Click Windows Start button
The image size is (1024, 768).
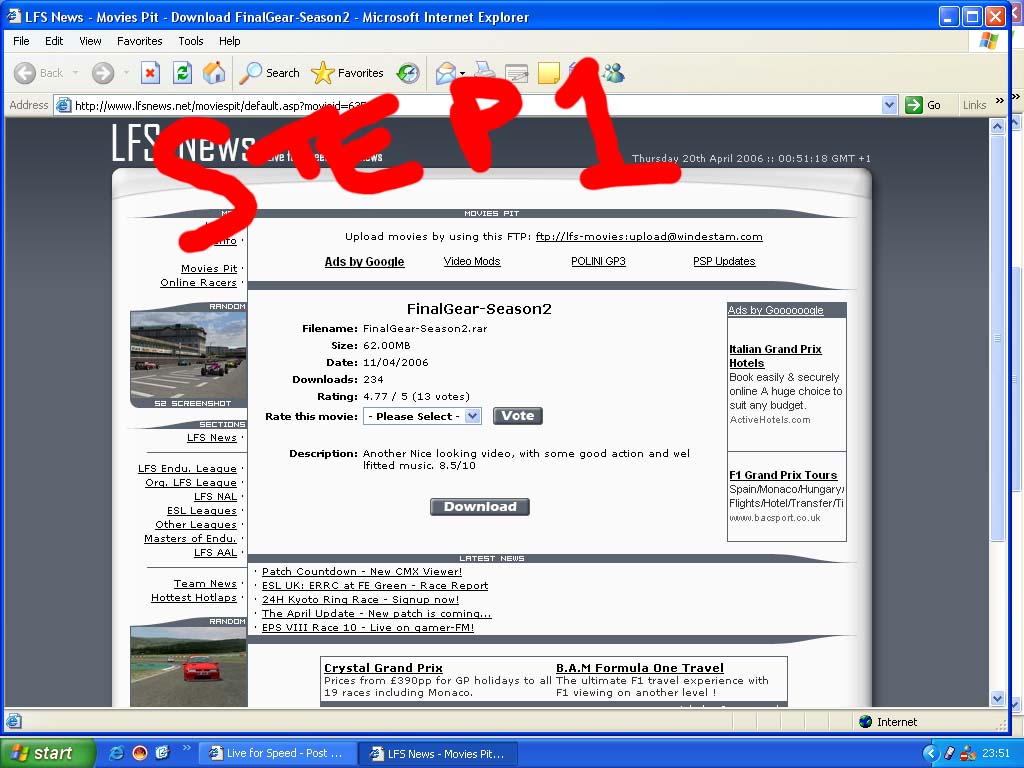pyautogui.click(x=48, y=753)
